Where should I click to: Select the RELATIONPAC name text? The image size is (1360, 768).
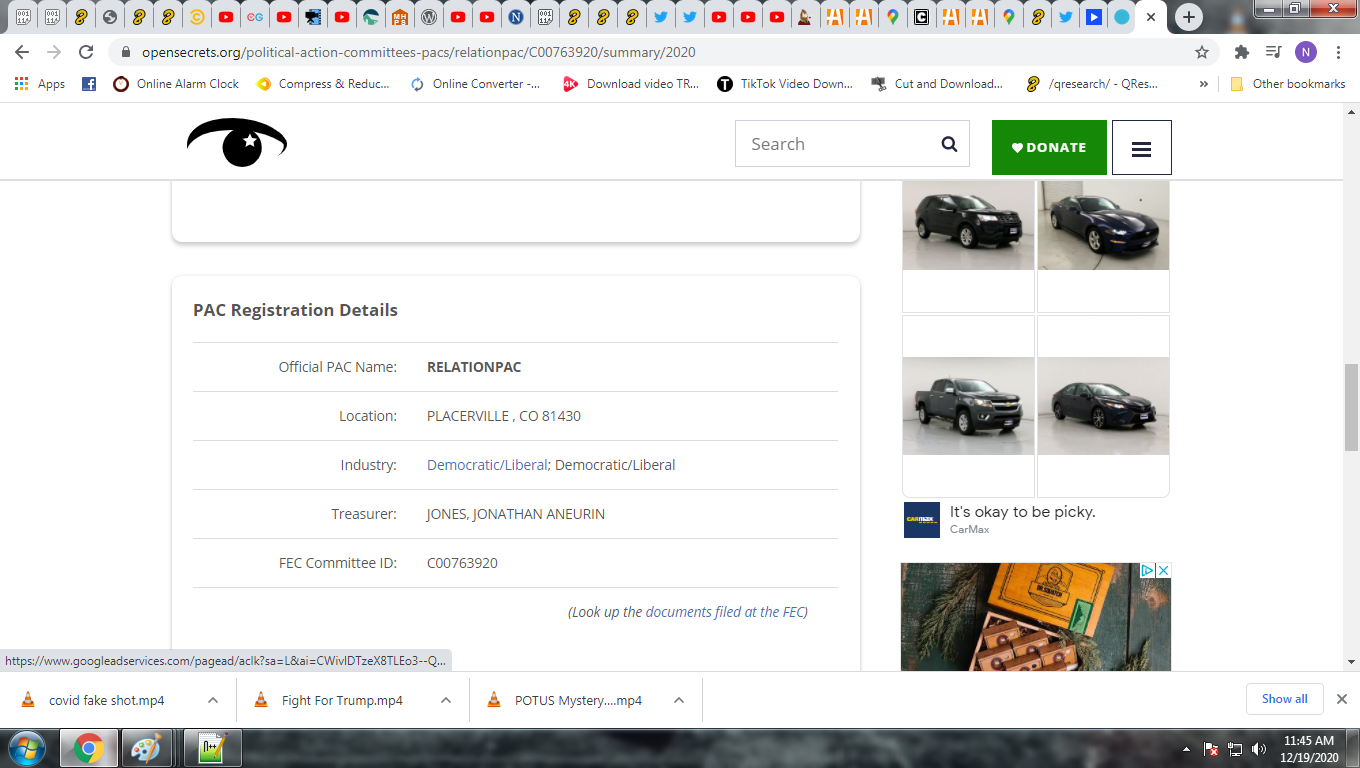point(474,367)
